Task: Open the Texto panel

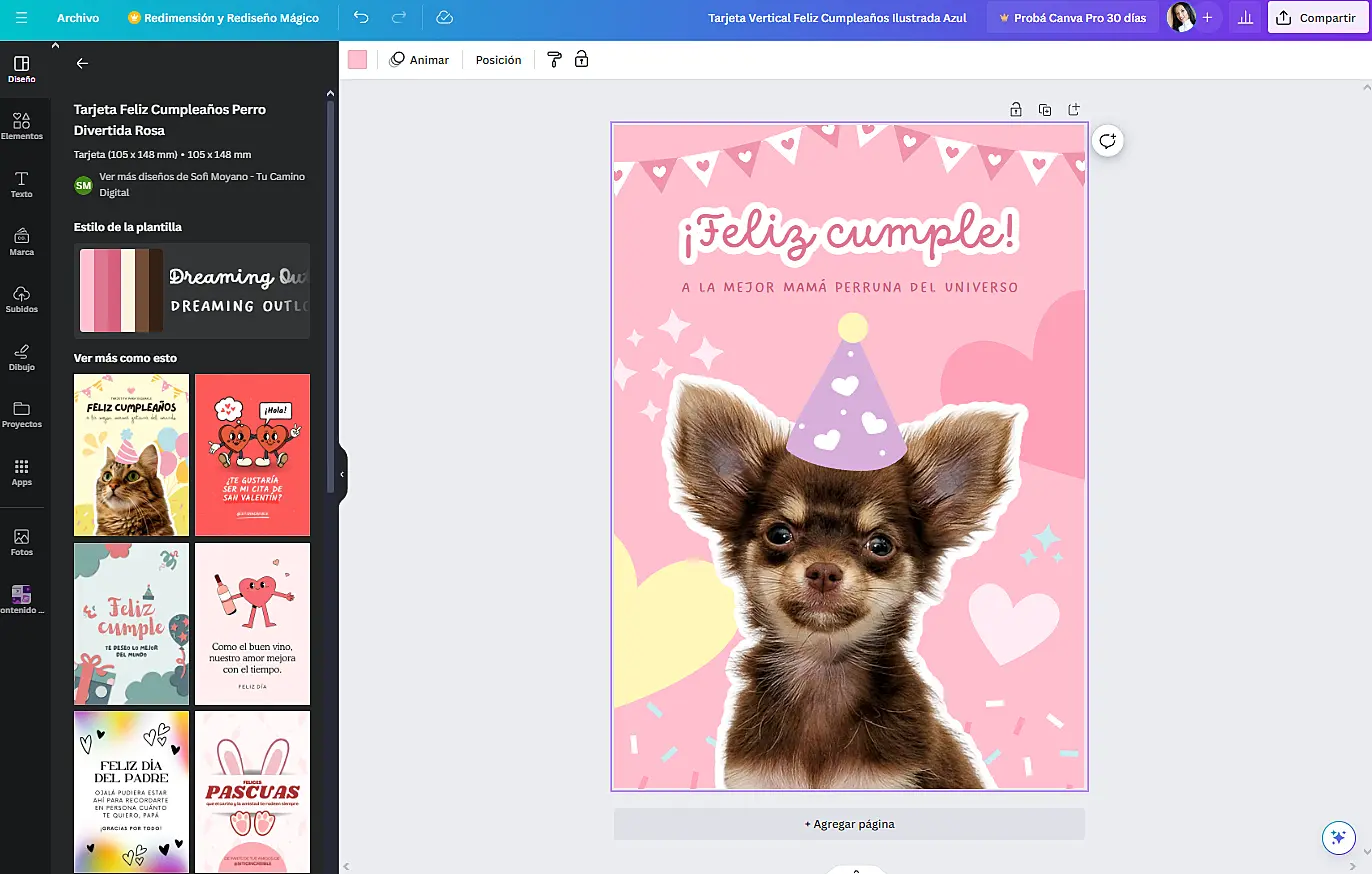Action: point(22,184)
